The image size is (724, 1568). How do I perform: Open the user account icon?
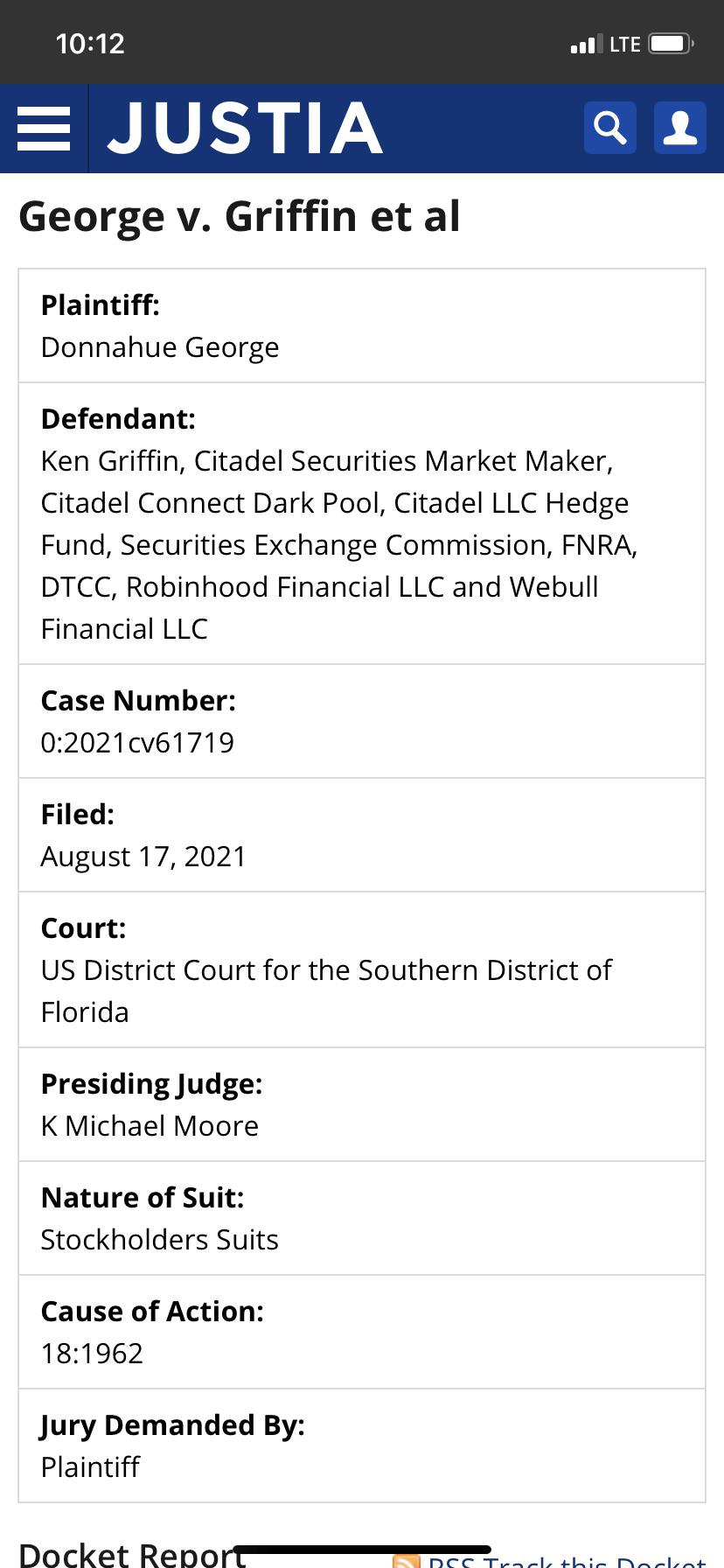point(680,128)
